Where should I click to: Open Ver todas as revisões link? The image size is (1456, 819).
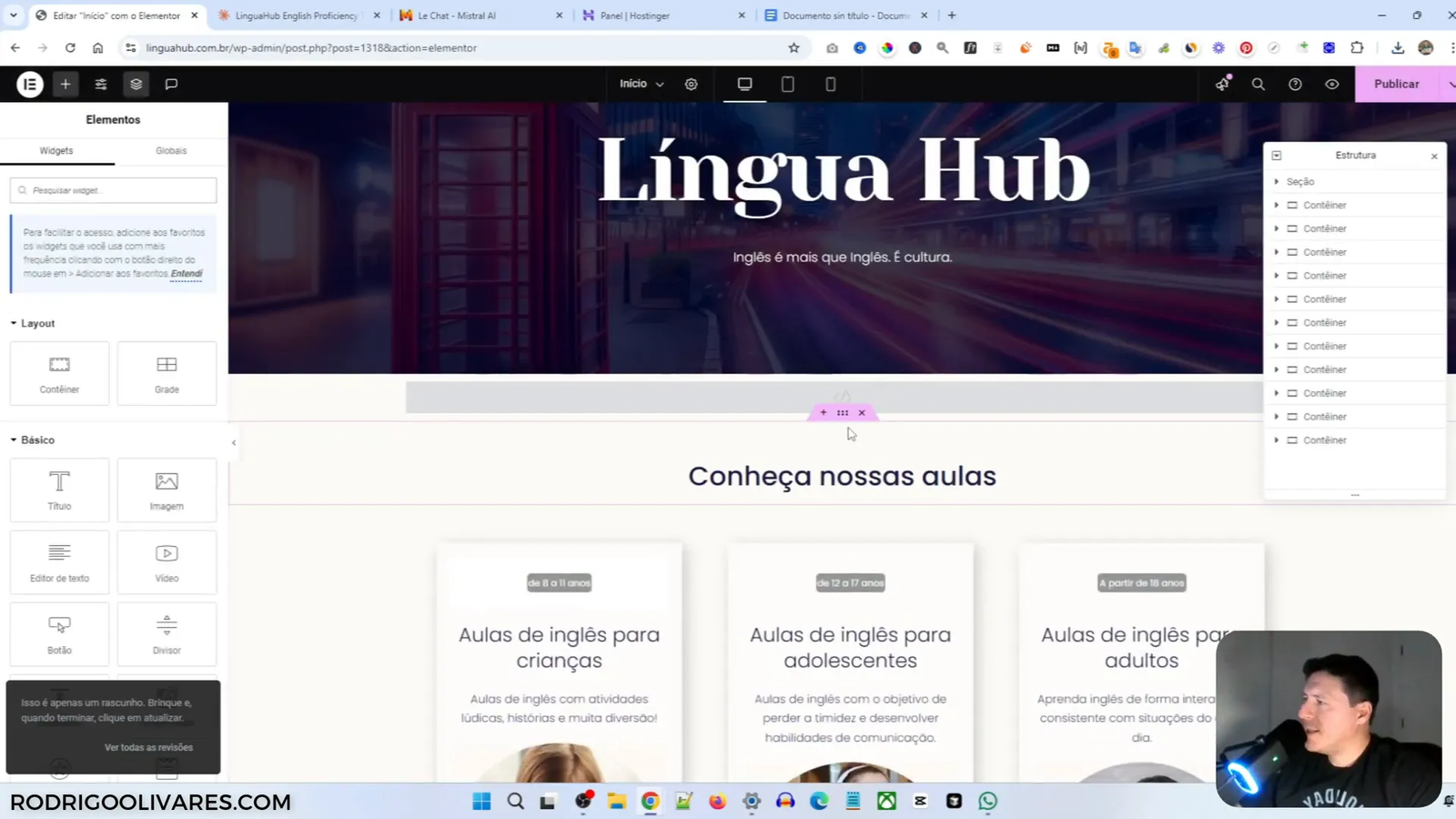click(x=148, y=747)
